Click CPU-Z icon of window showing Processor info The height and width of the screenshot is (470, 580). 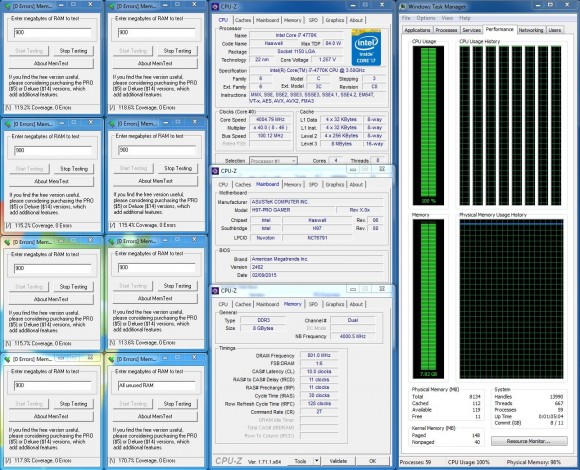click(x=215, y=7)
